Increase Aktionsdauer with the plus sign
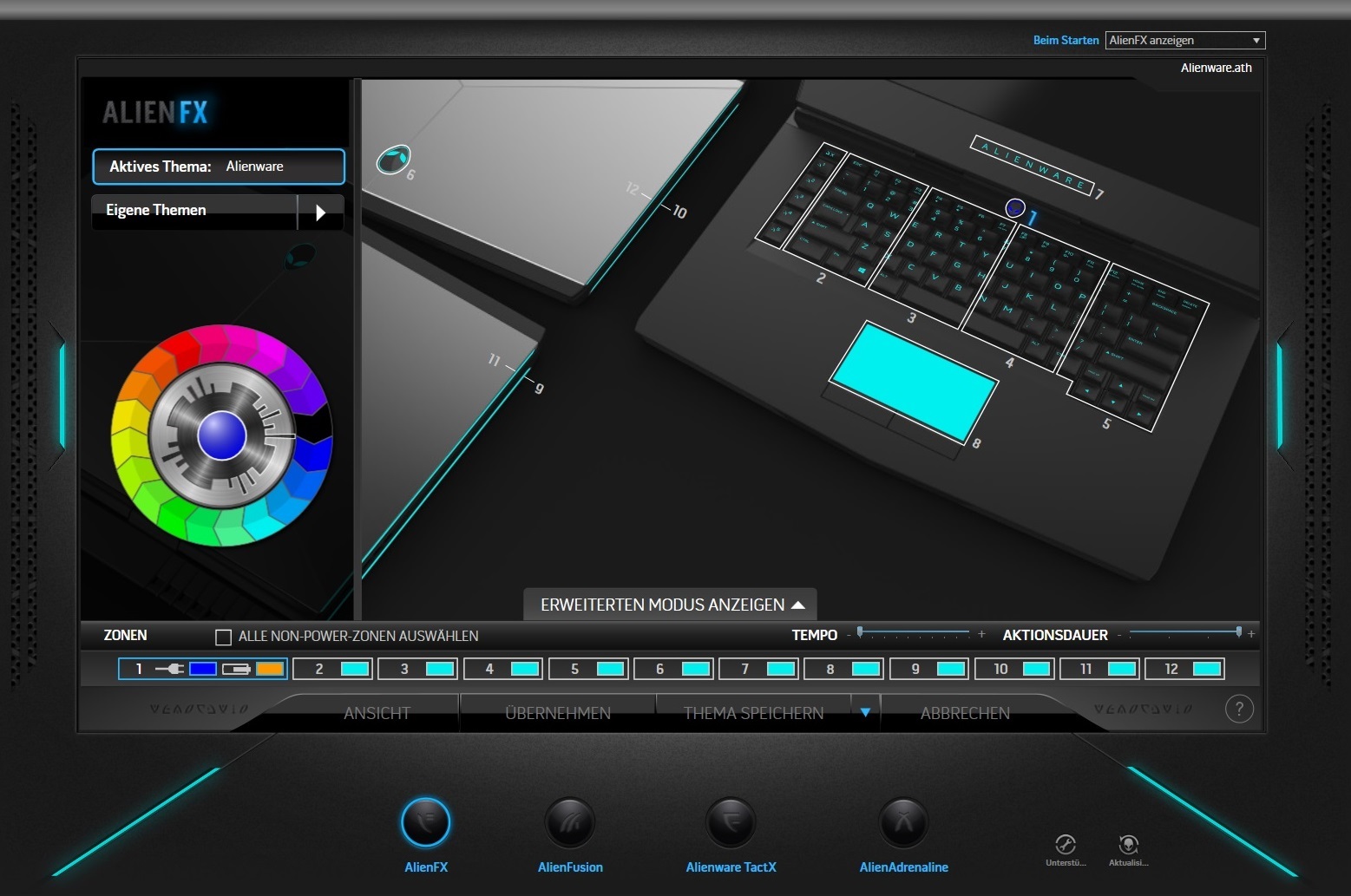Screen dimensions: 1351x896 [x=1251, y=634]
